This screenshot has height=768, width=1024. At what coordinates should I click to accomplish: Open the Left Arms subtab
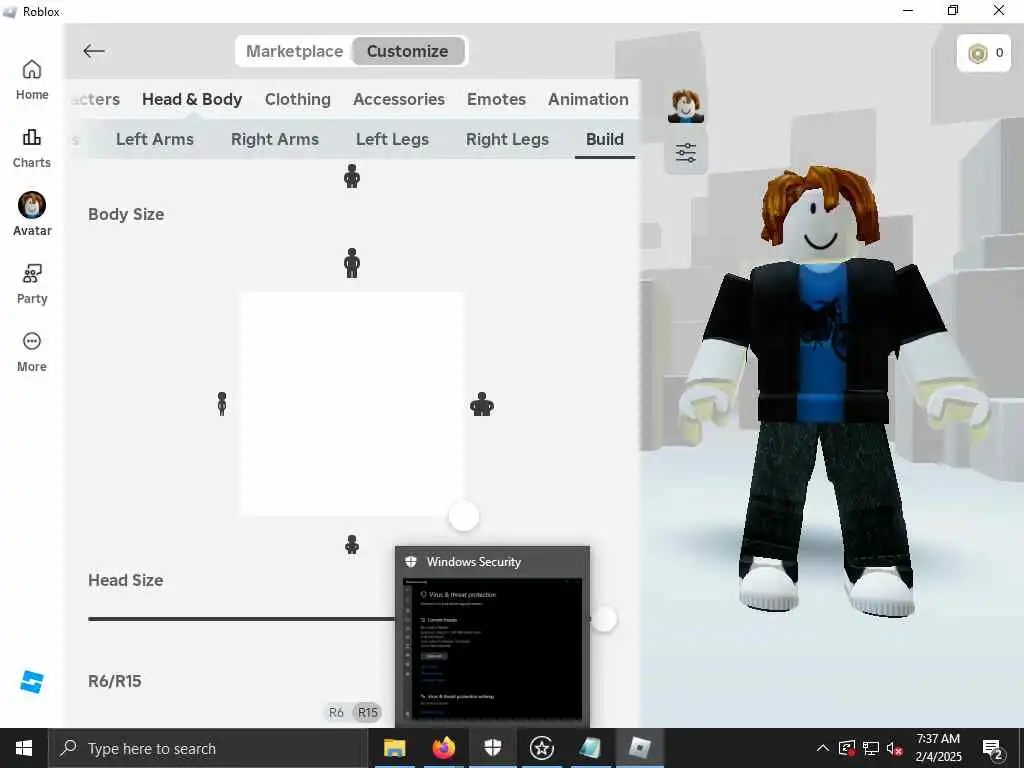(155, 139)
